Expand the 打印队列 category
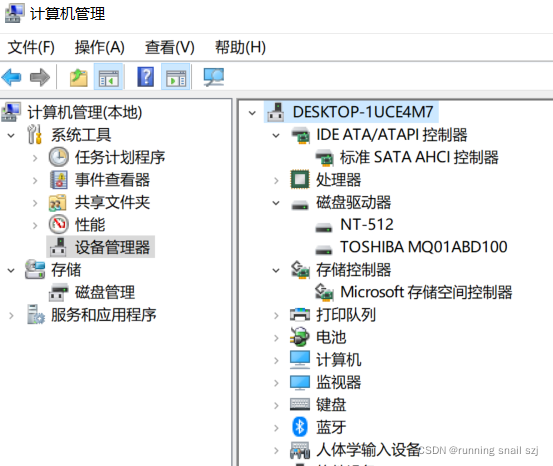 [x=276, y=315]
